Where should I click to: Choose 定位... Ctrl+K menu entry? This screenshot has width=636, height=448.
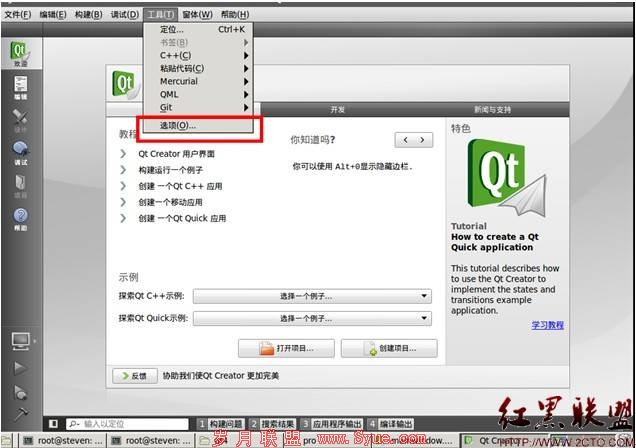click(198, 29)
